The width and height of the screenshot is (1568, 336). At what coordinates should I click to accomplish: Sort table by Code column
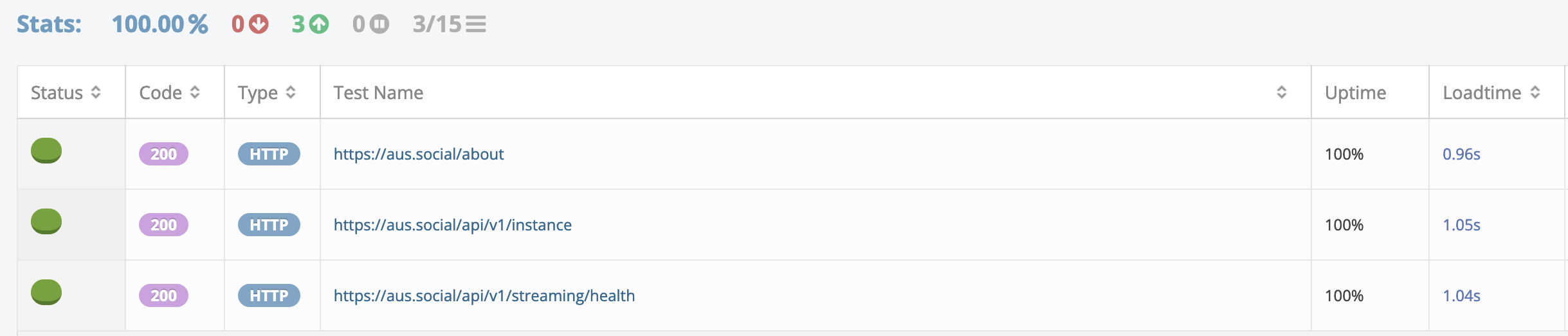[195, 92]
